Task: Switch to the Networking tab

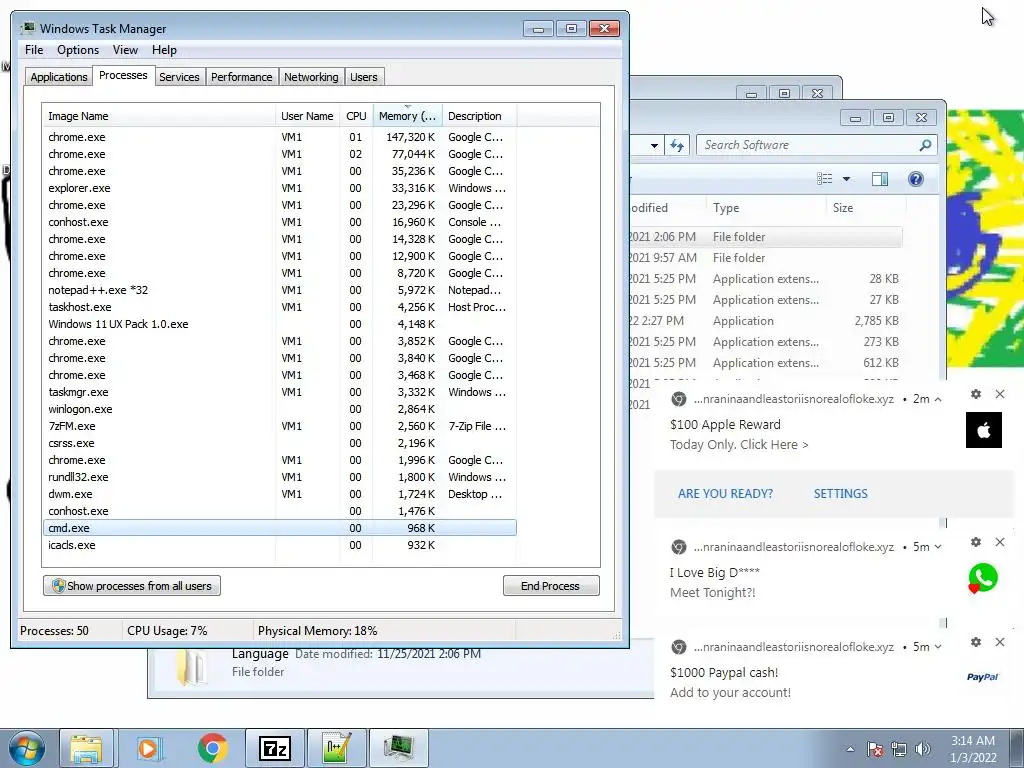Action: [311, 77]
